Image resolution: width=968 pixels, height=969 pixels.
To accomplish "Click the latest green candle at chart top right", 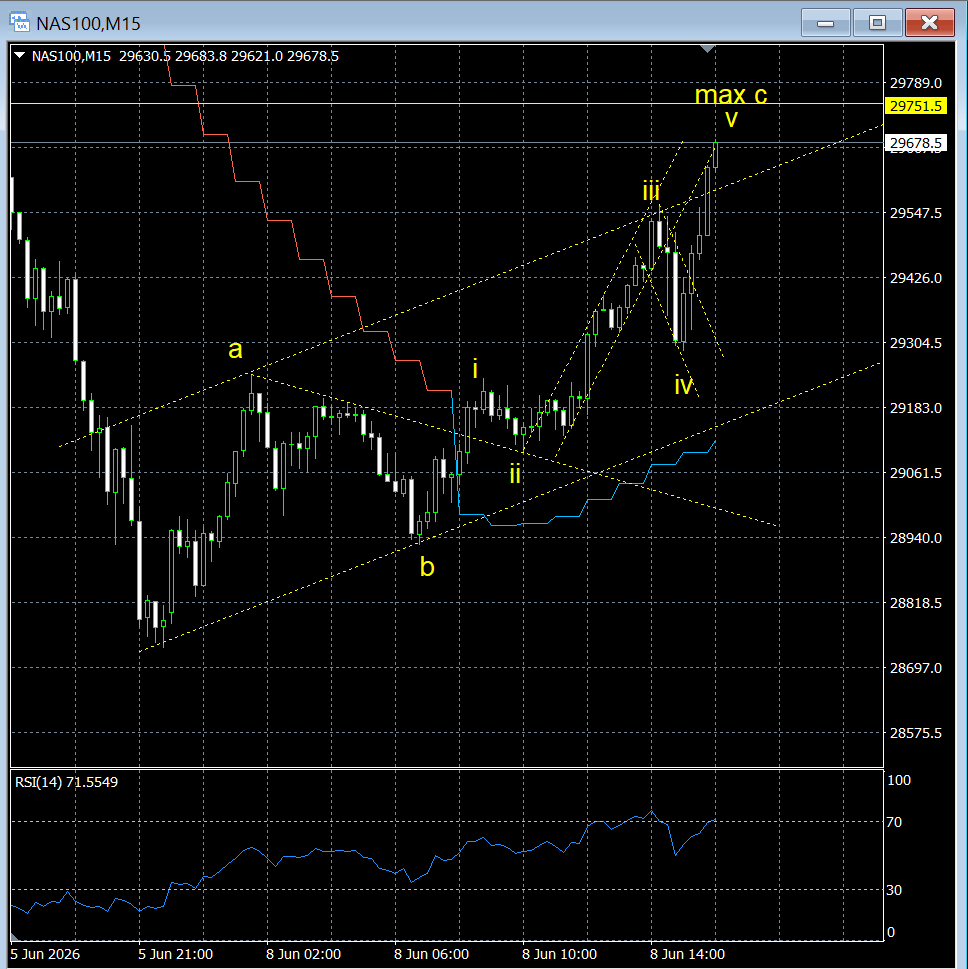I will [x=716, y=154].
